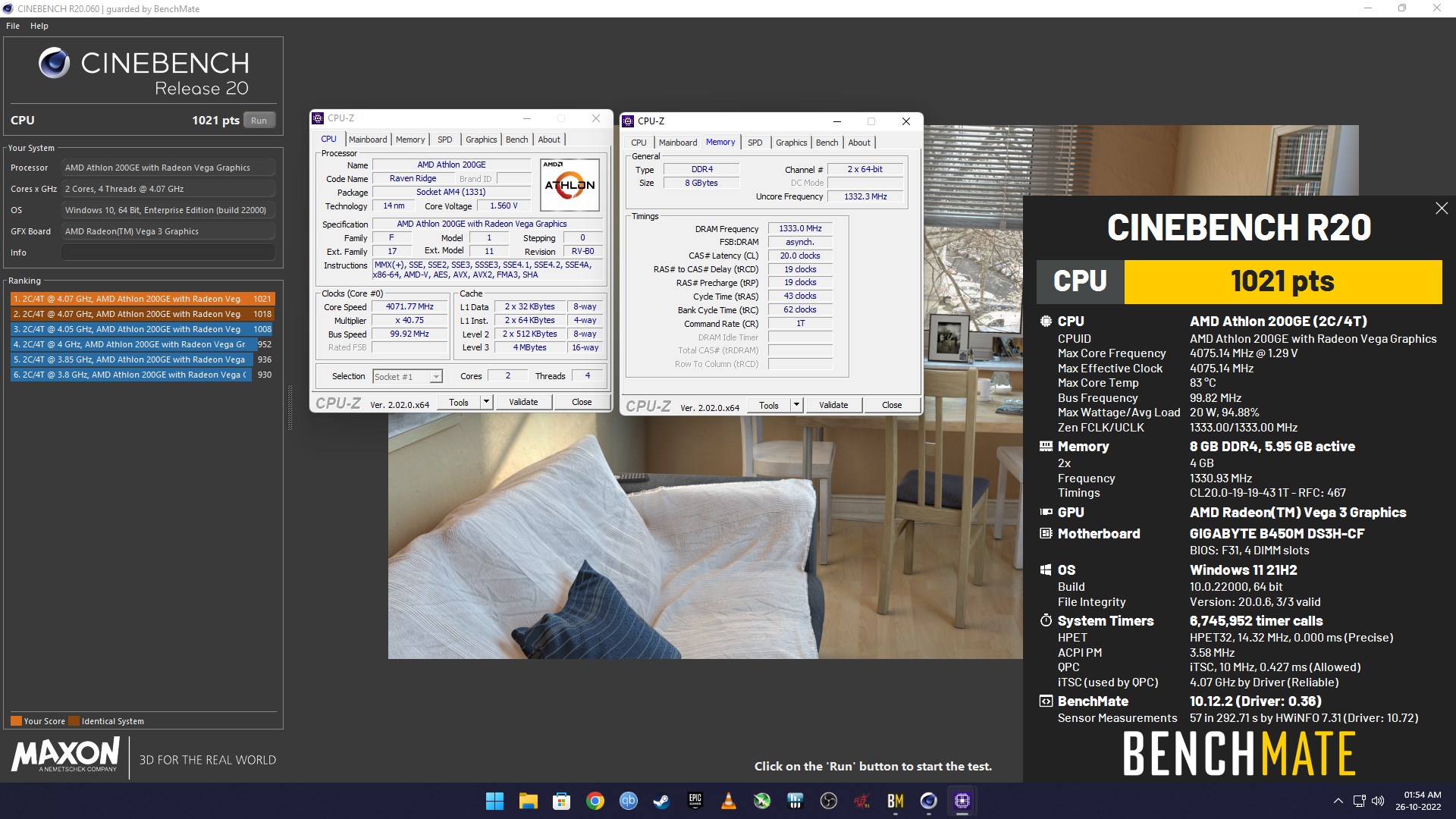Screen dimensions: 1456x819
Task: Open Microsoft Store from taskbar
Action: [561, 801]
